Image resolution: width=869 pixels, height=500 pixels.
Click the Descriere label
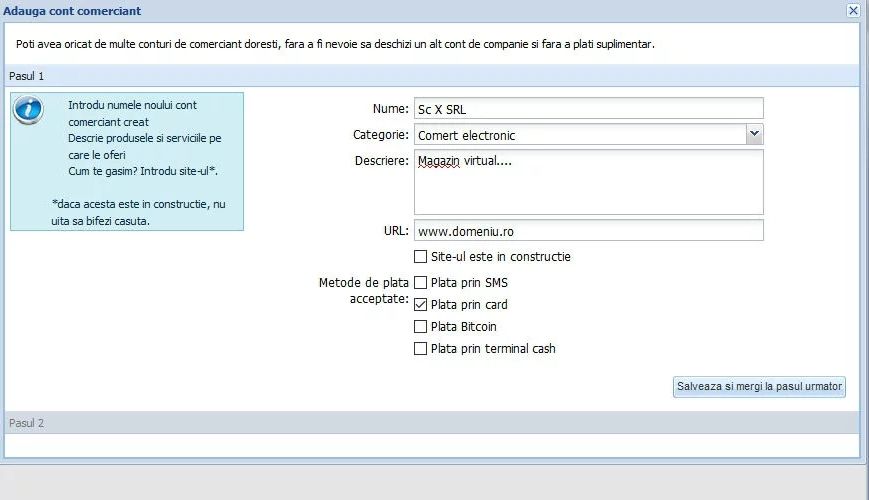pos(381,160)
